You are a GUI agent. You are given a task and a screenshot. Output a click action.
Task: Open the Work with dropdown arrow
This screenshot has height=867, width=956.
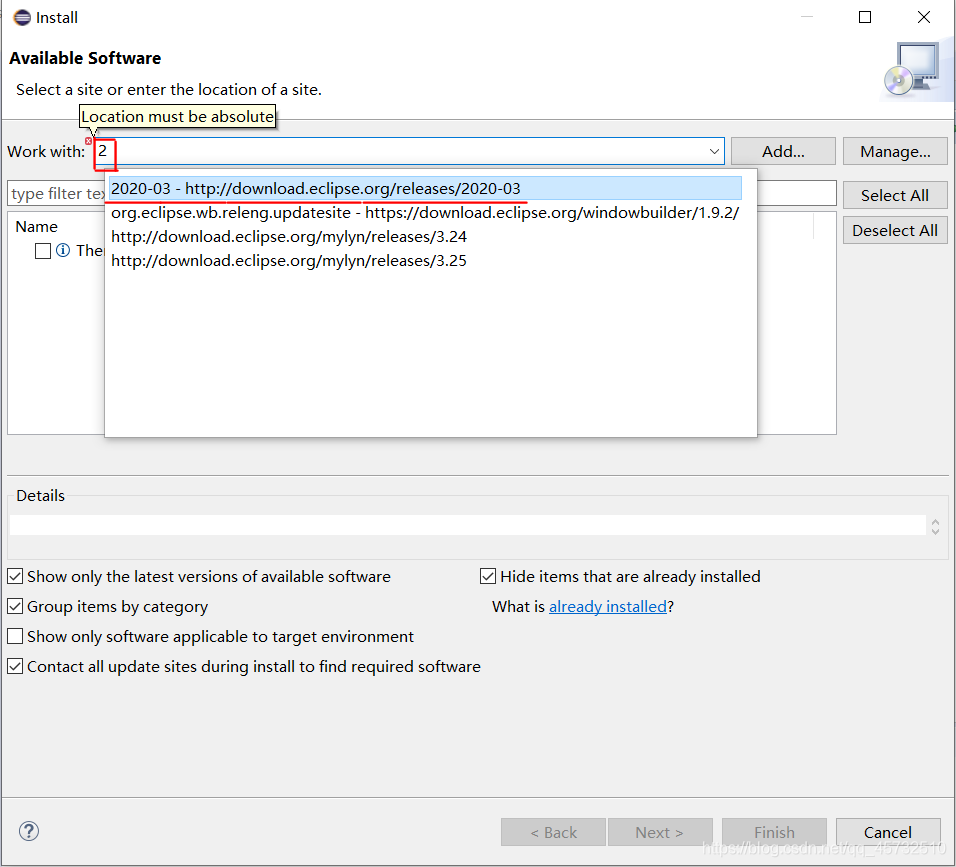[x=715, y=151]
